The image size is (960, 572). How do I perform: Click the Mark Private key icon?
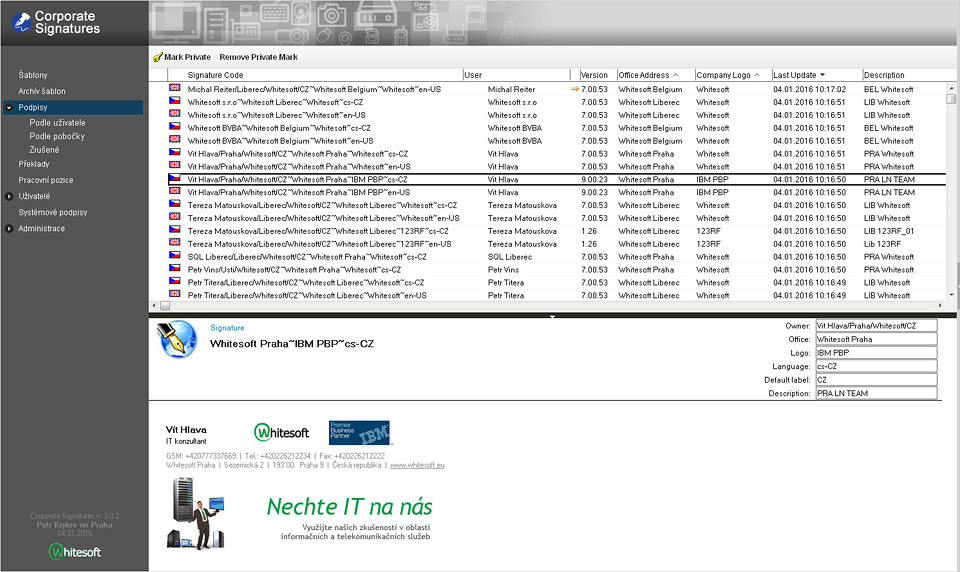(158, 58)
